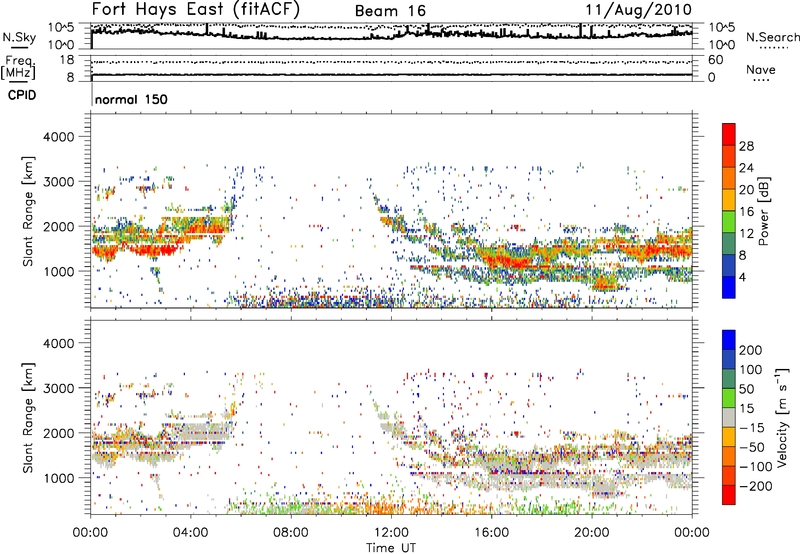Click the 'N.Search' legend label
The width and height of the screenshot is (800, 554).
tap(772, 37)
